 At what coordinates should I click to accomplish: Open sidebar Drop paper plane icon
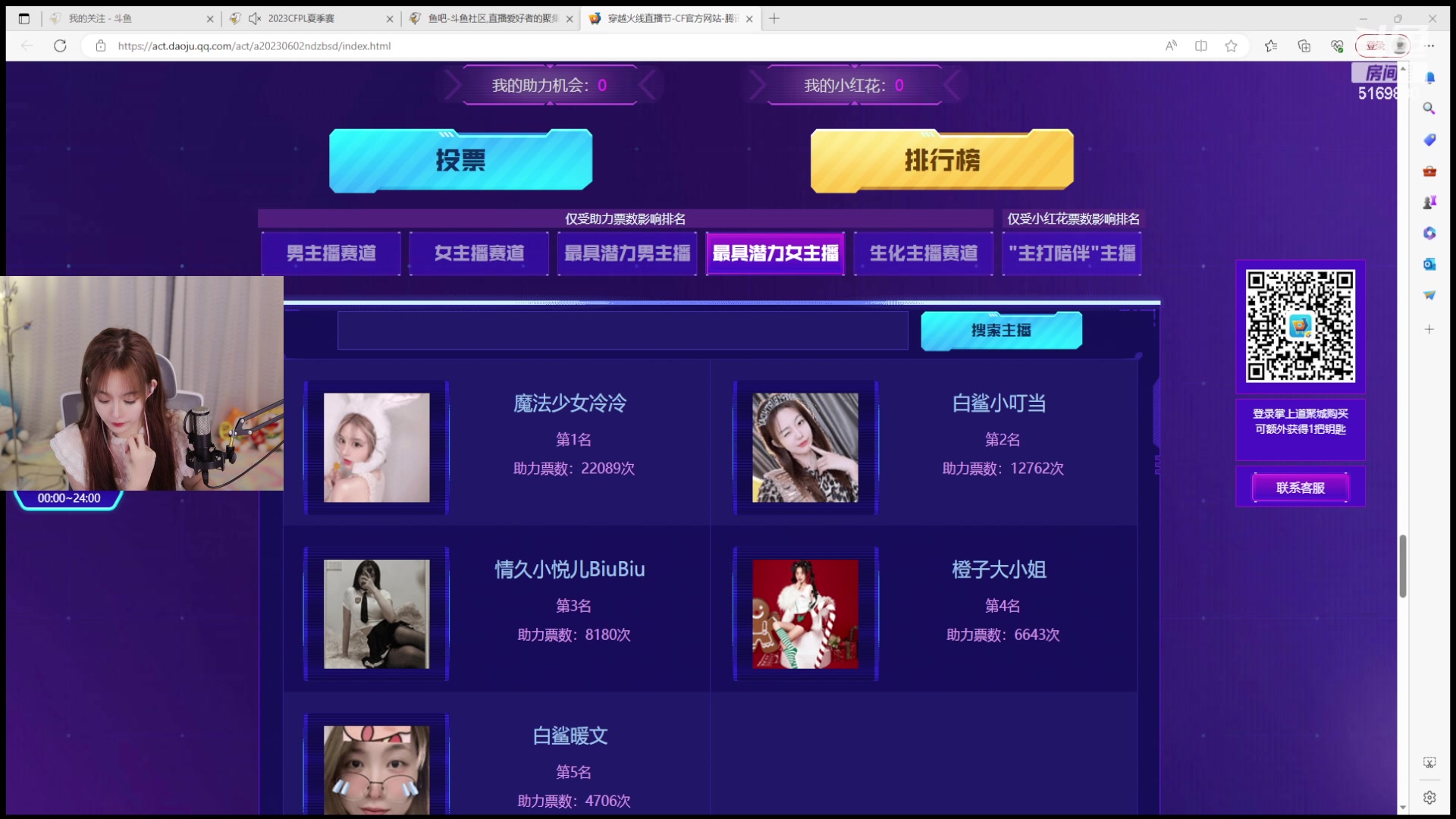(1429, 295)
